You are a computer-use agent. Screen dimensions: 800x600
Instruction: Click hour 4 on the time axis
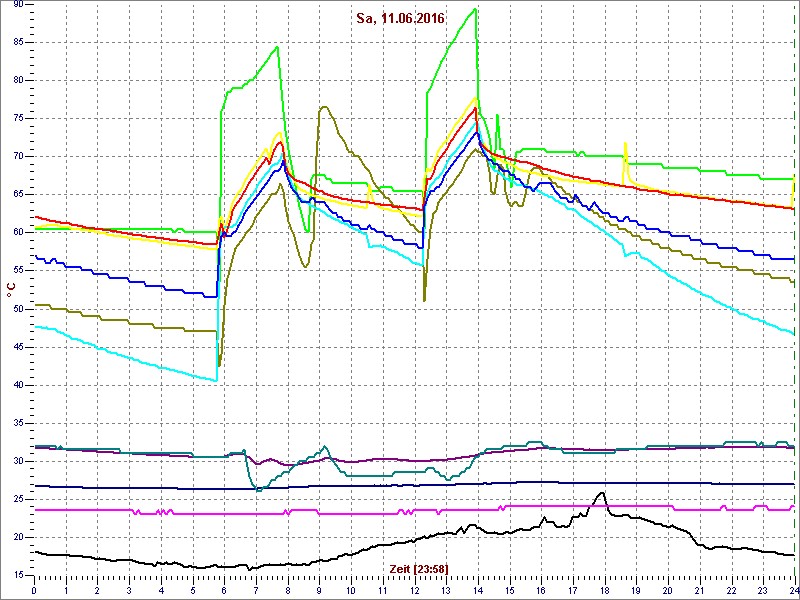coord(161,588)
